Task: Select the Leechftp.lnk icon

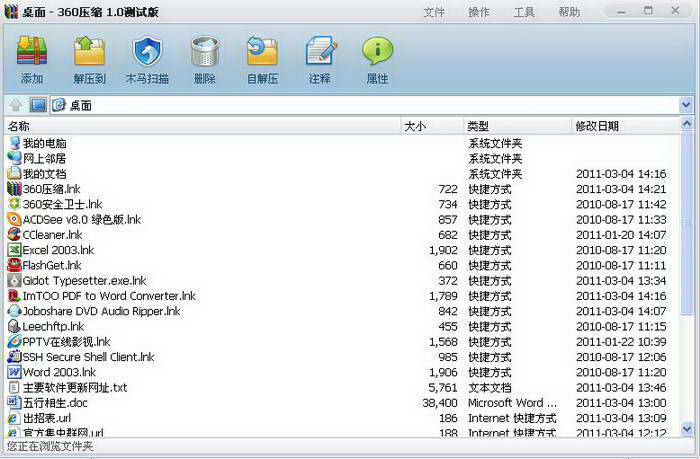Action: point(14,326)
